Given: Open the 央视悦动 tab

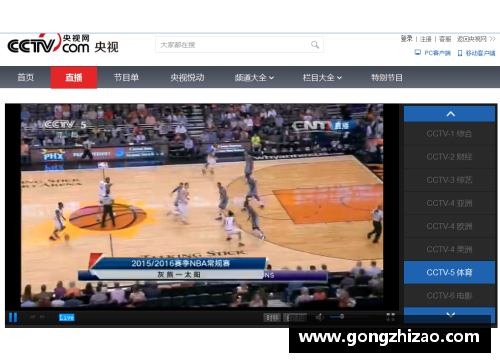Looking at the screenshot, I should [187, 78].
